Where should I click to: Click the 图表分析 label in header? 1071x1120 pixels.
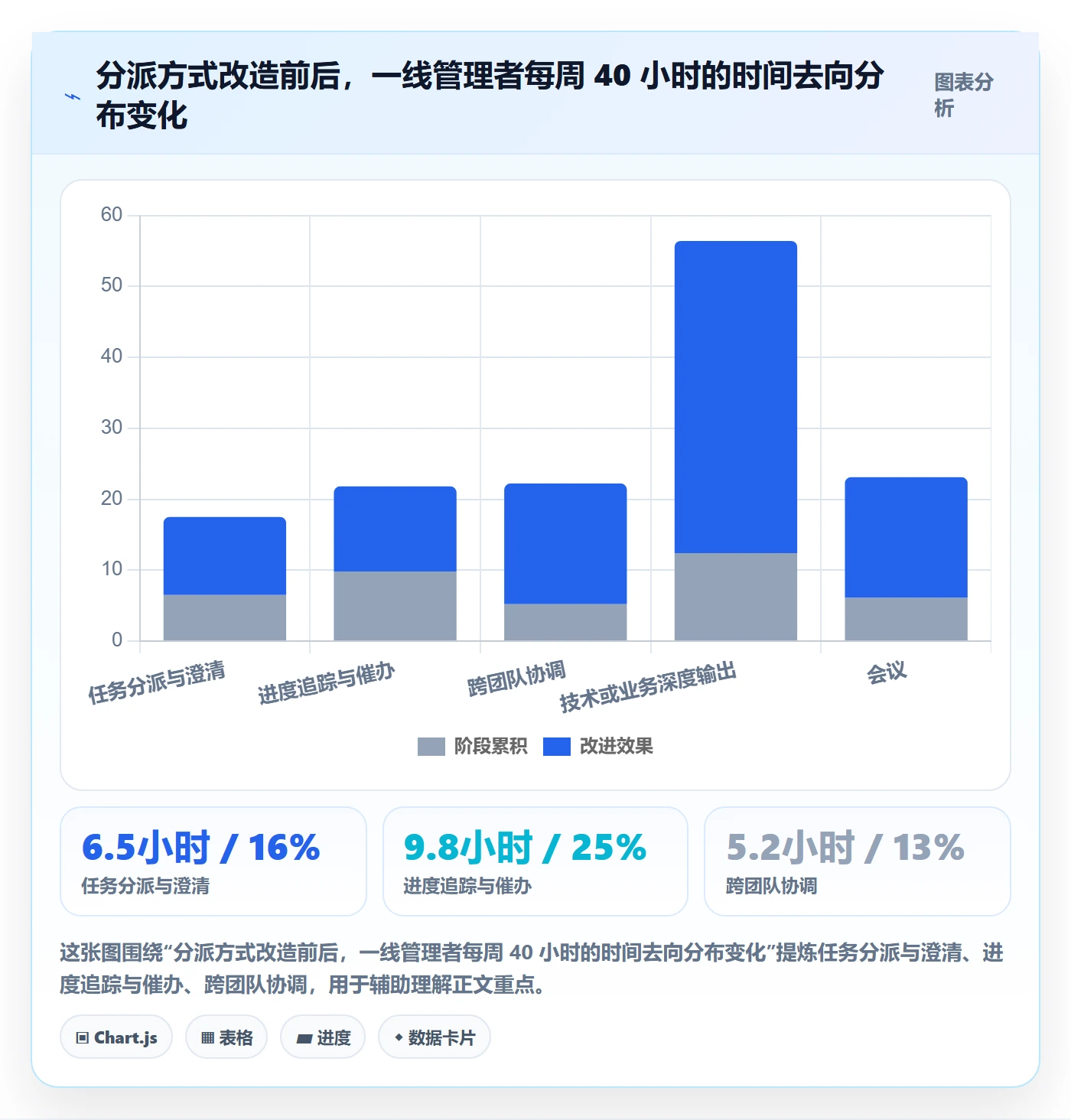pyautogui.click(x=963, y=96)
